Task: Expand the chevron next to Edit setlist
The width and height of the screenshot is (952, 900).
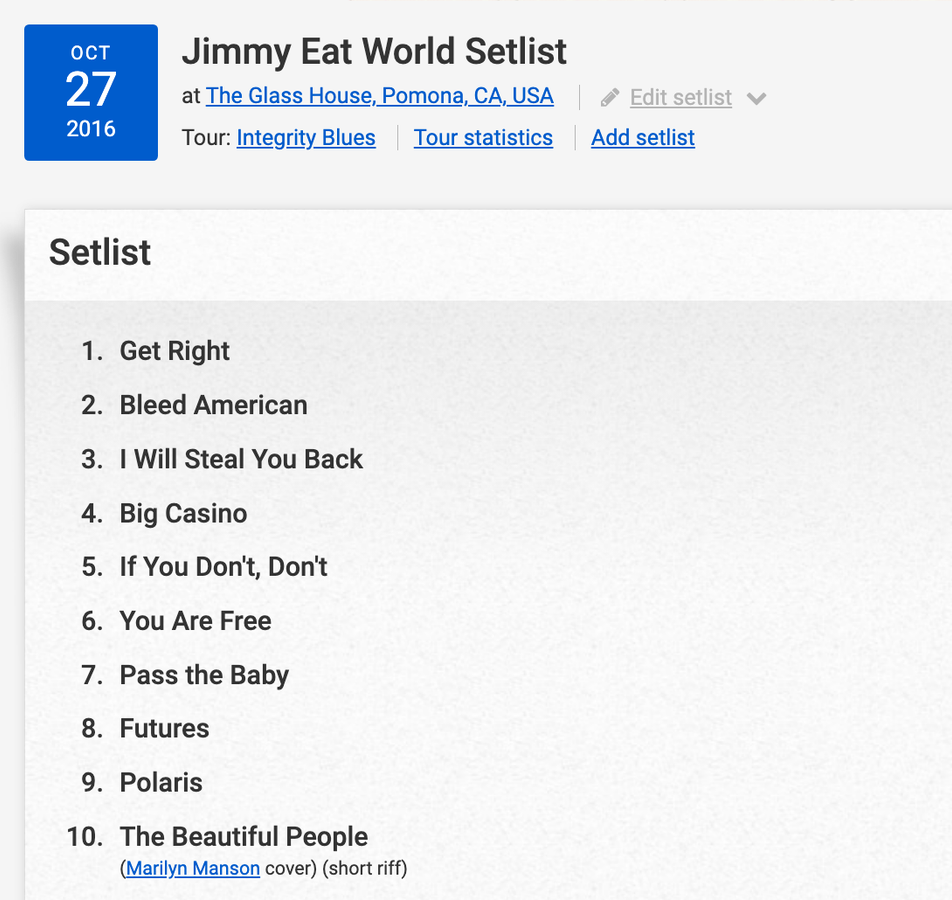Action: [757, 98]
